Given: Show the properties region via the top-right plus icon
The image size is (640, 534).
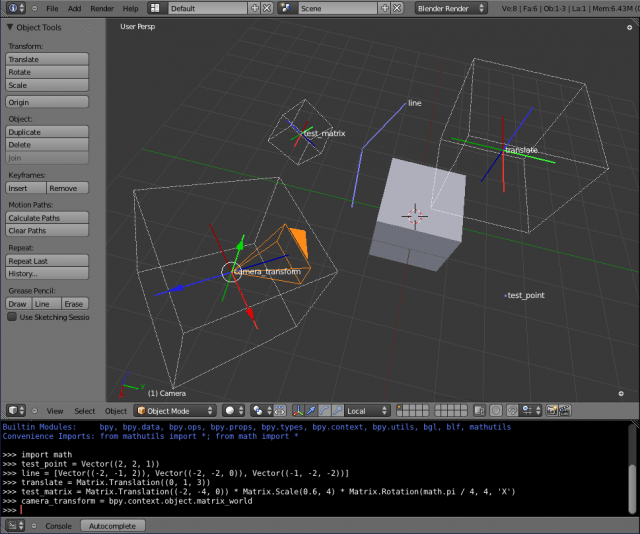Looking at the screenshot, I should click(629, 28).
